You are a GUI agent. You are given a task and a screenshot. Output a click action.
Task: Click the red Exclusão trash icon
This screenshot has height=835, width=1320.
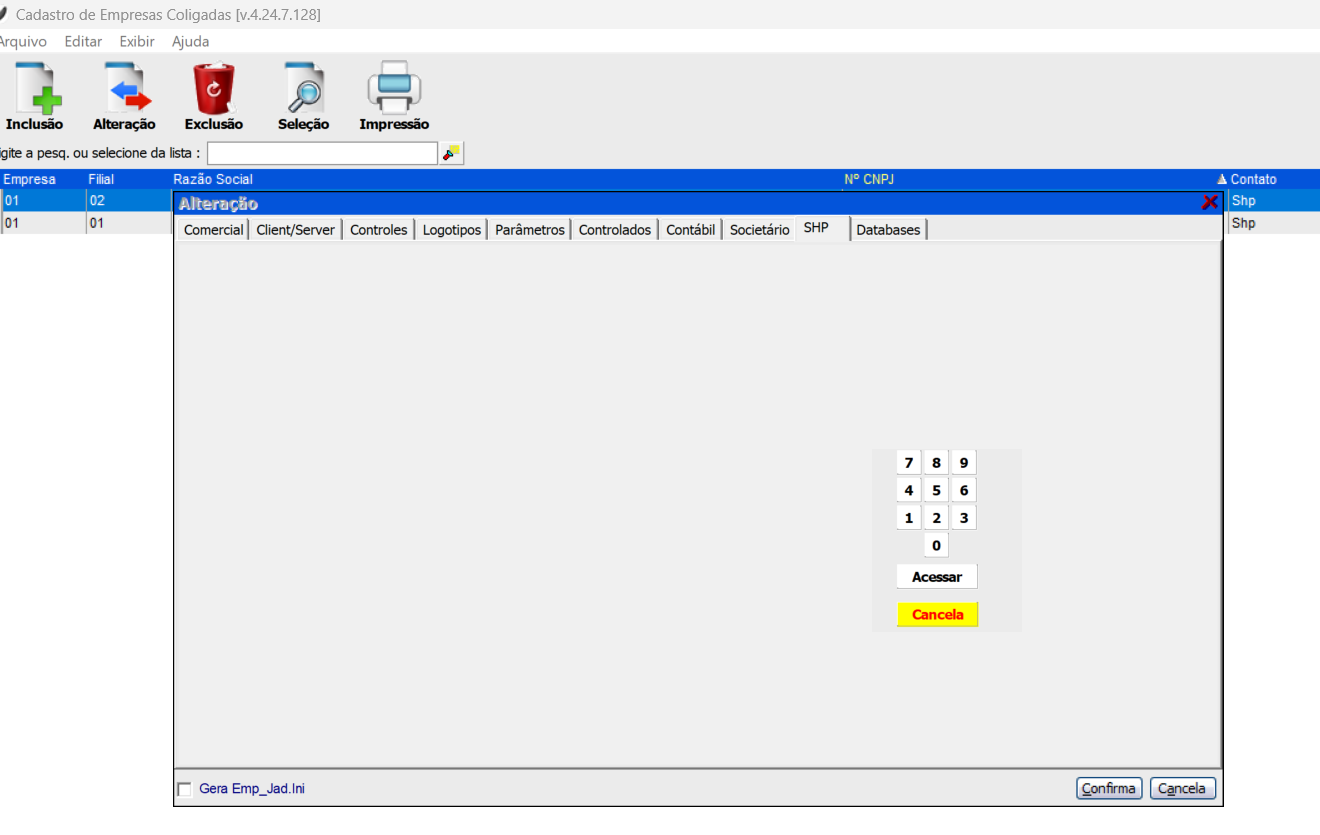click(x=213, y=90)
